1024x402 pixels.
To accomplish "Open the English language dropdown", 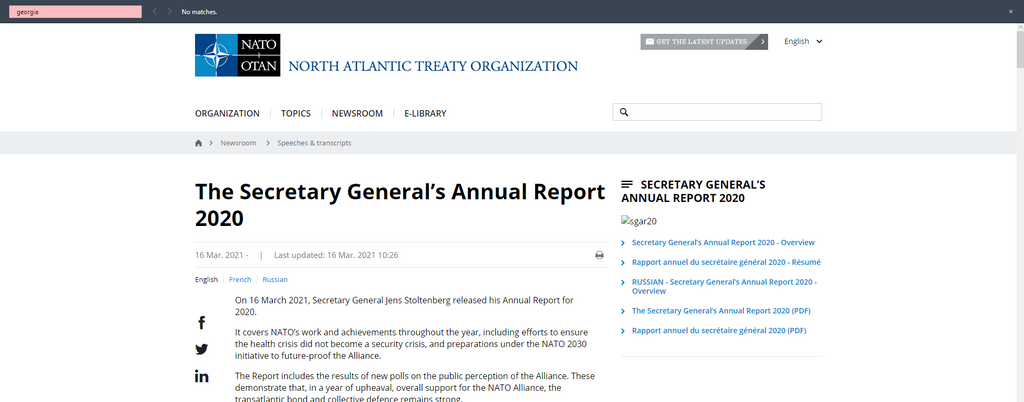I will [x=803, y=41].
